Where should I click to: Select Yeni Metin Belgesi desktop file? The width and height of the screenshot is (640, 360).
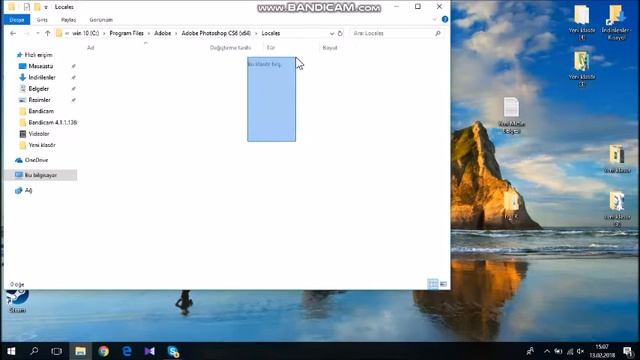511,116
